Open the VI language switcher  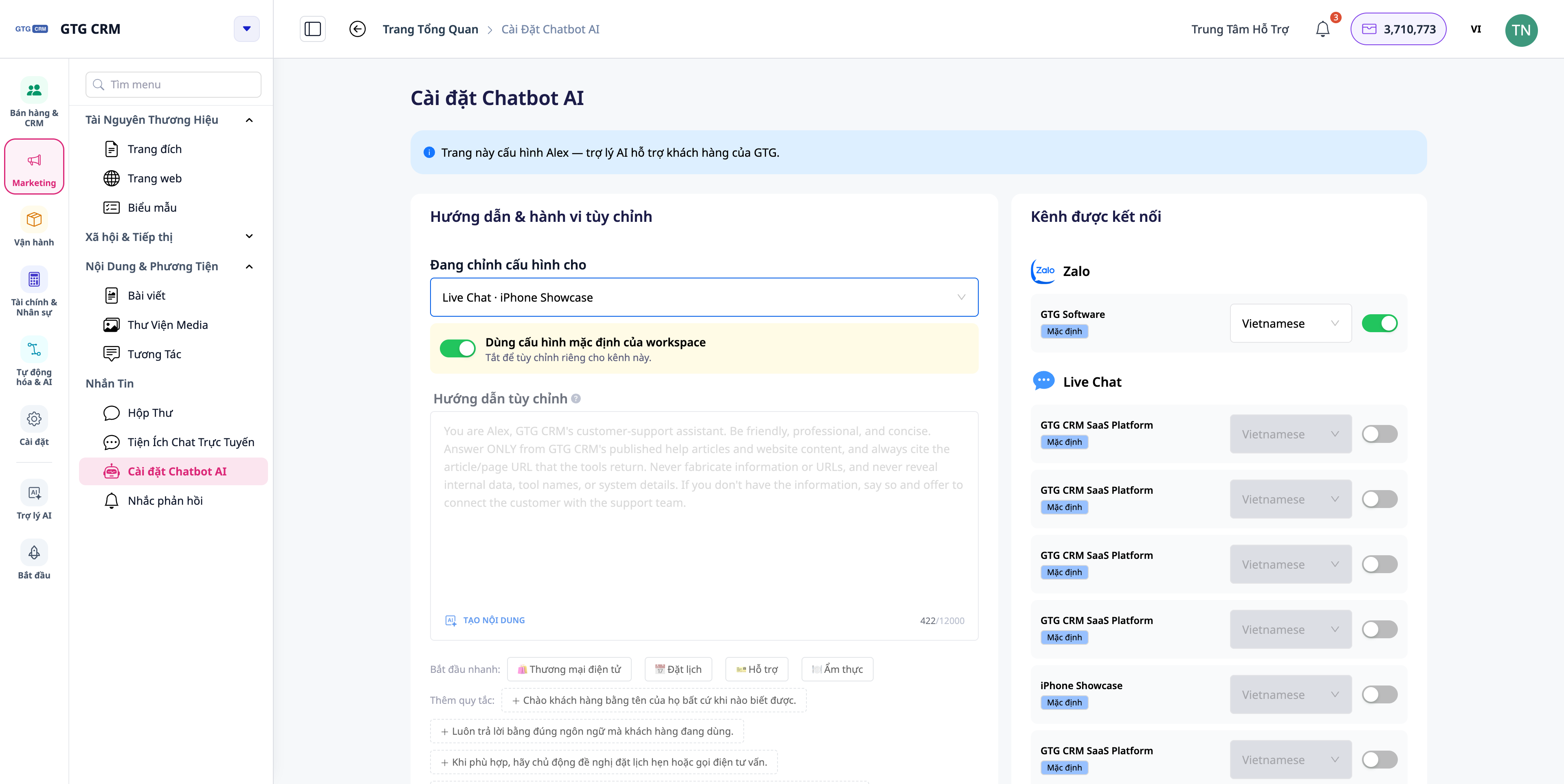(1475, 29)
